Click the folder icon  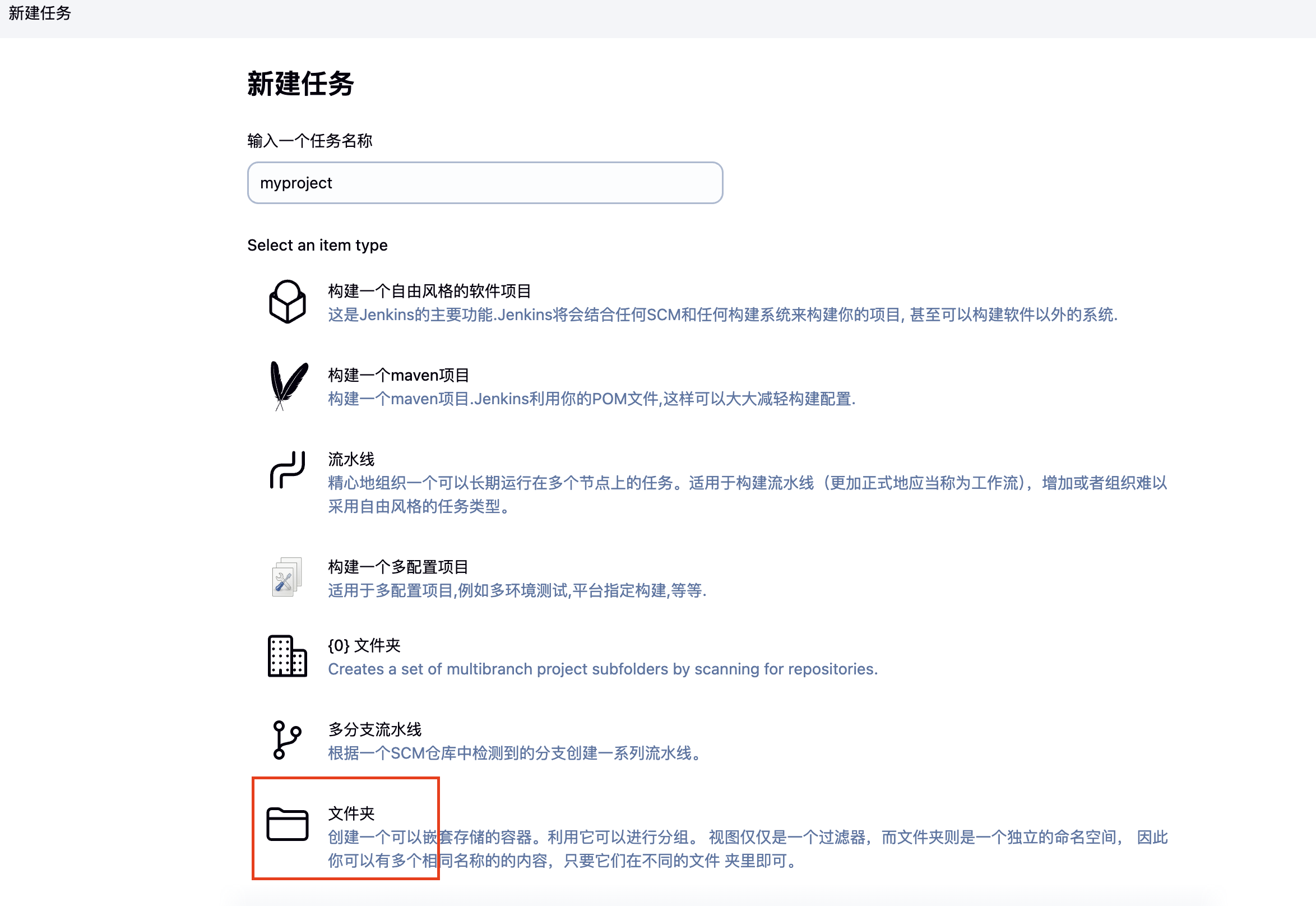tap(287, 824)
